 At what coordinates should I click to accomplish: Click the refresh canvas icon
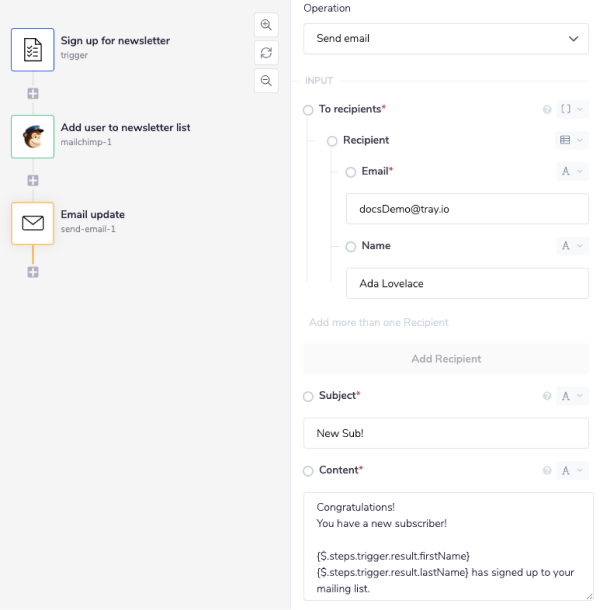(x=266, y=52)
